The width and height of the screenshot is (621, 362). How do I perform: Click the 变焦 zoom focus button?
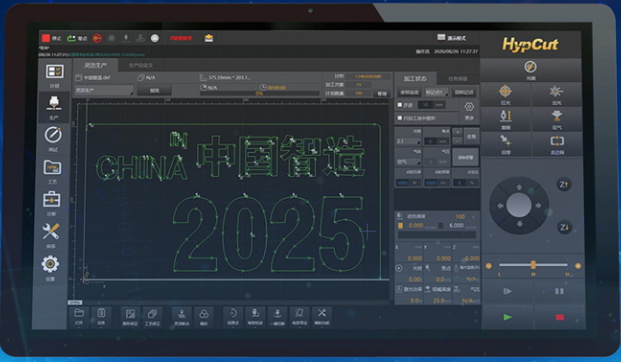(471, 137)
